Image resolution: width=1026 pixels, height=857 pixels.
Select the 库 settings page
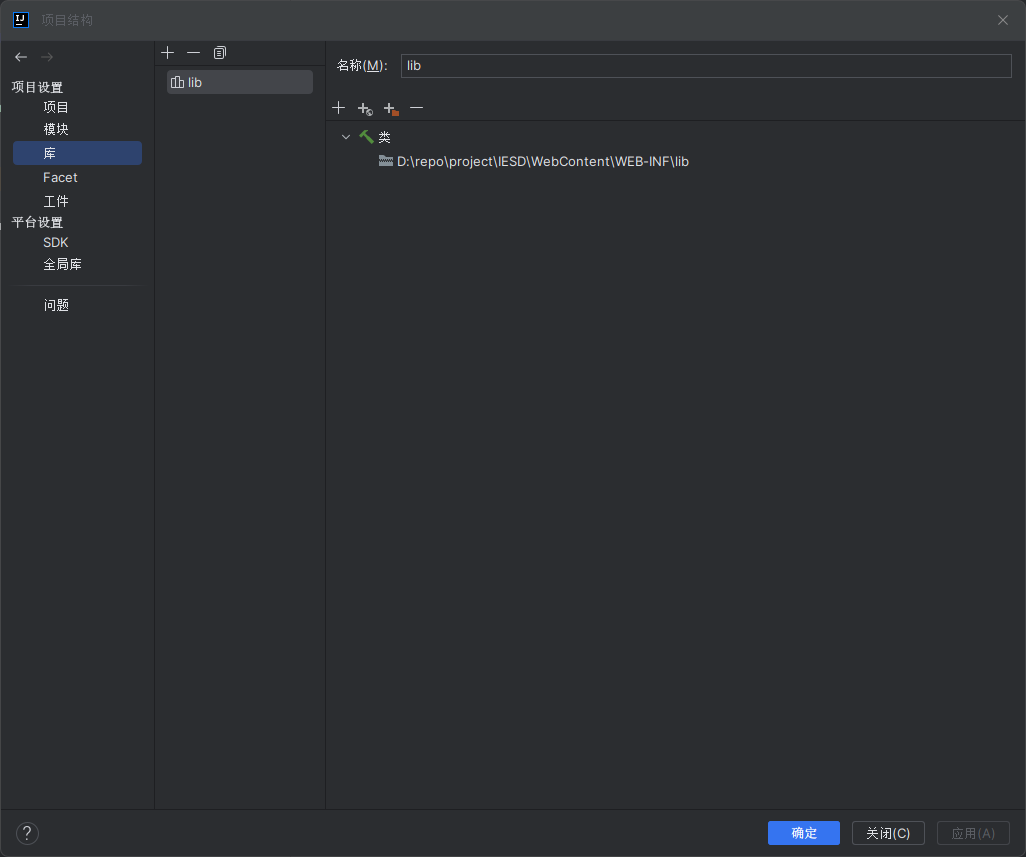pyautogui.click(x=77, y=153)
